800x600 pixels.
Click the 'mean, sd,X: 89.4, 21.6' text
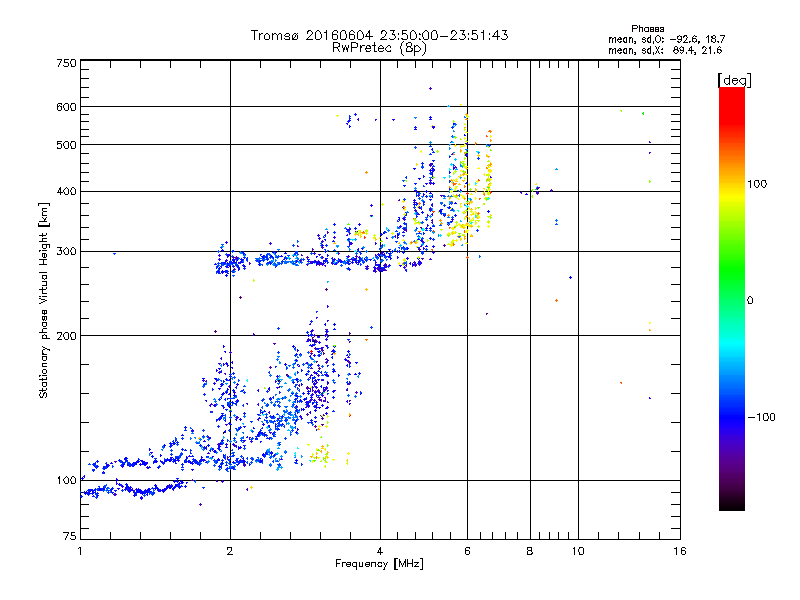(665, 50)
